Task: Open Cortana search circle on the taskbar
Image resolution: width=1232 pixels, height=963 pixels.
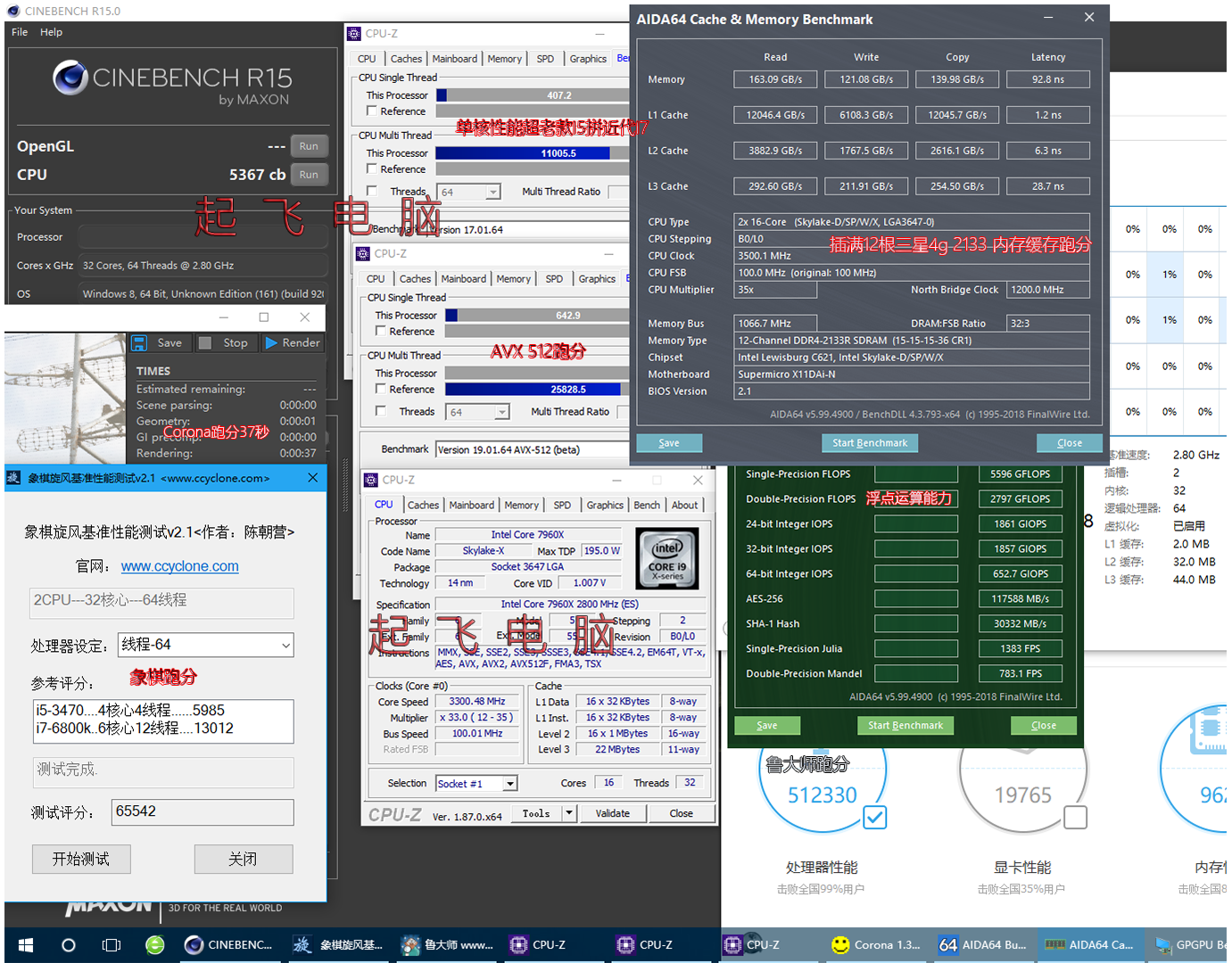Action: pos(69,945)
